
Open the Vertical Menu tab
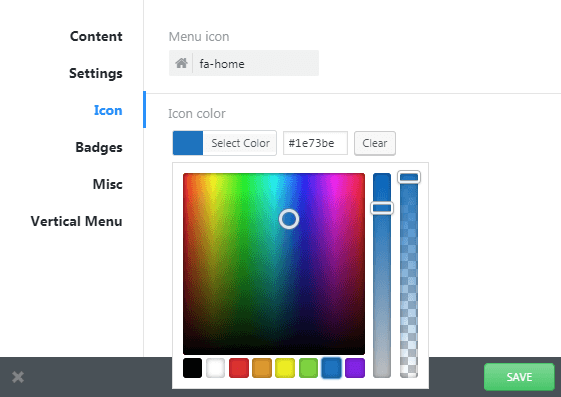(76, 221)
